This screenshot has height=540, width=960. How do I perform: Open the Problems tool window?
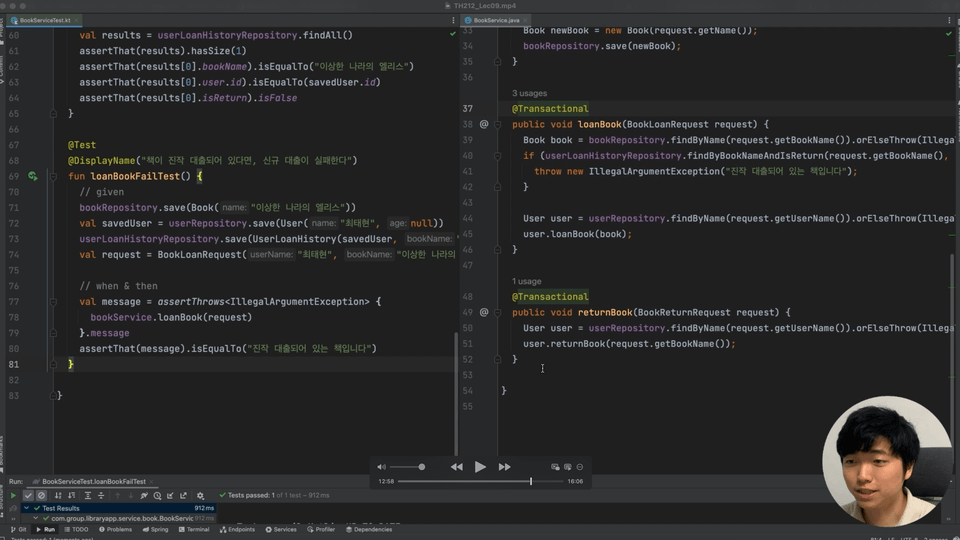click(x=118, y=529)
